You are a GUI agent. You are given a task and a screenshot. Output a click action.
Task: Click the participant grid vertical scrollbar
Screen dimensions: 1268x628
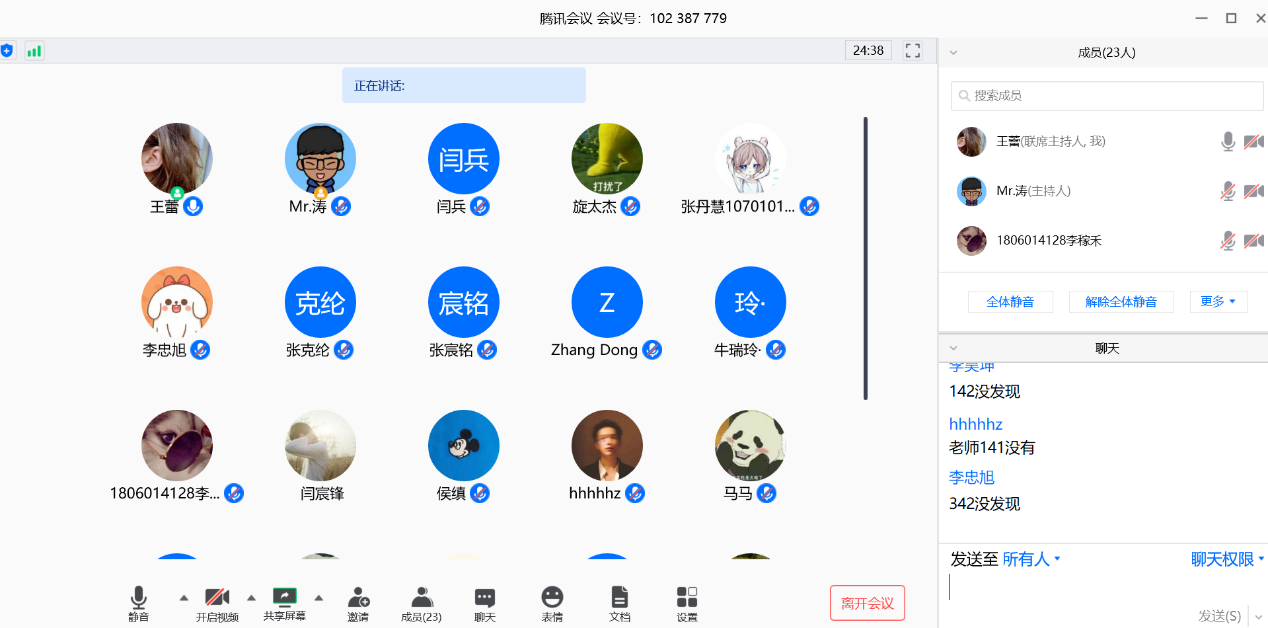click(865, 258)
